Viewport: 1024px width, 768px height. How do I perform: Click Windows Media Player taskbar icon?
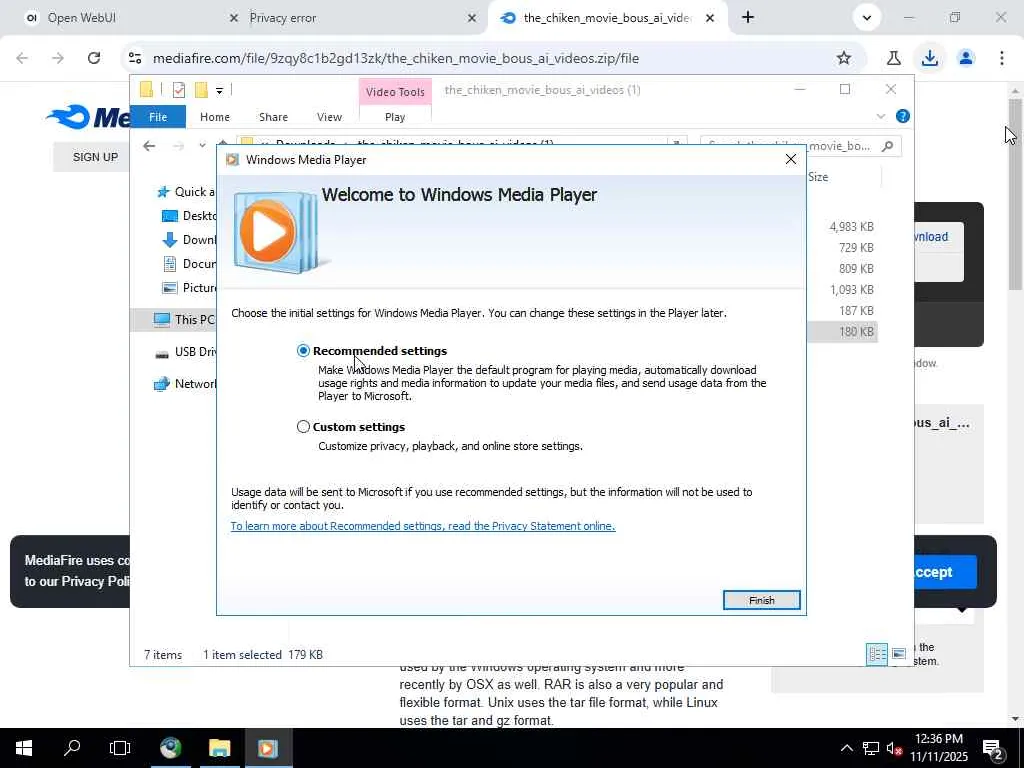[268, 748]
